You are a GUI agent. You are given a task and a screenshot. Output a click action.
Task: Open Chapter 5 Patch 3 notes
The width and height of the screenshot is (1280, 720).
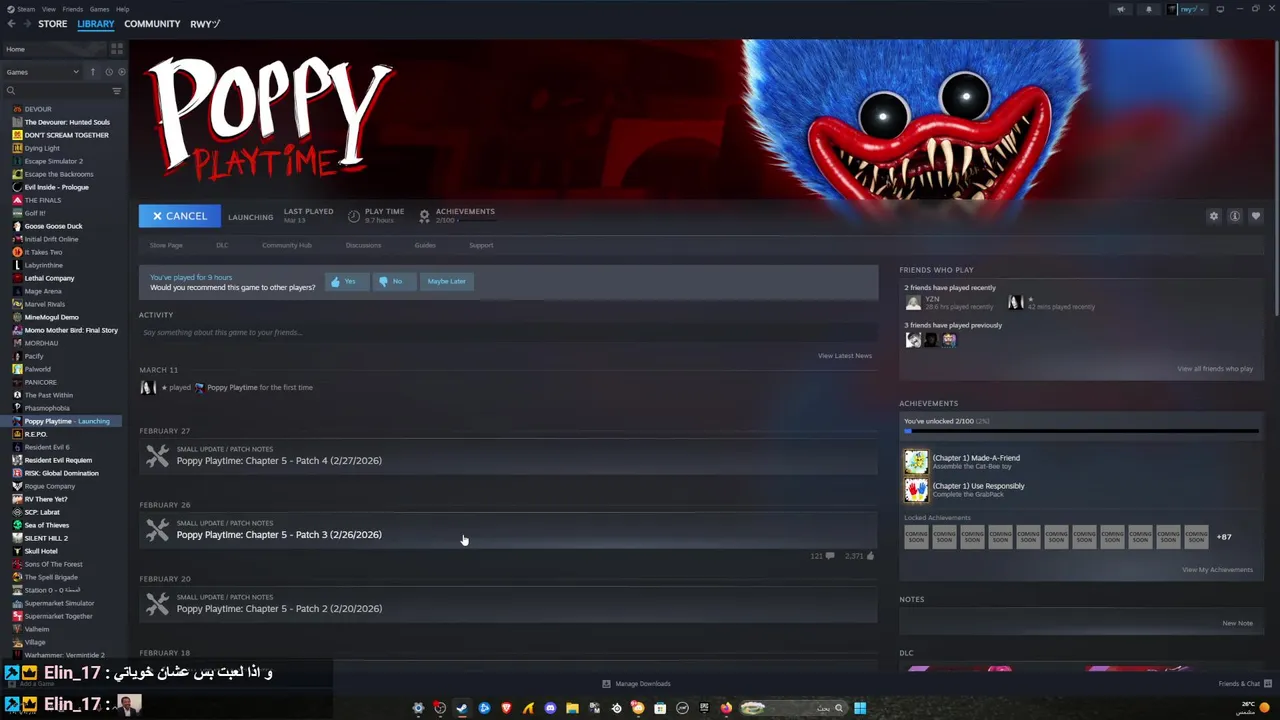[508, 530]
